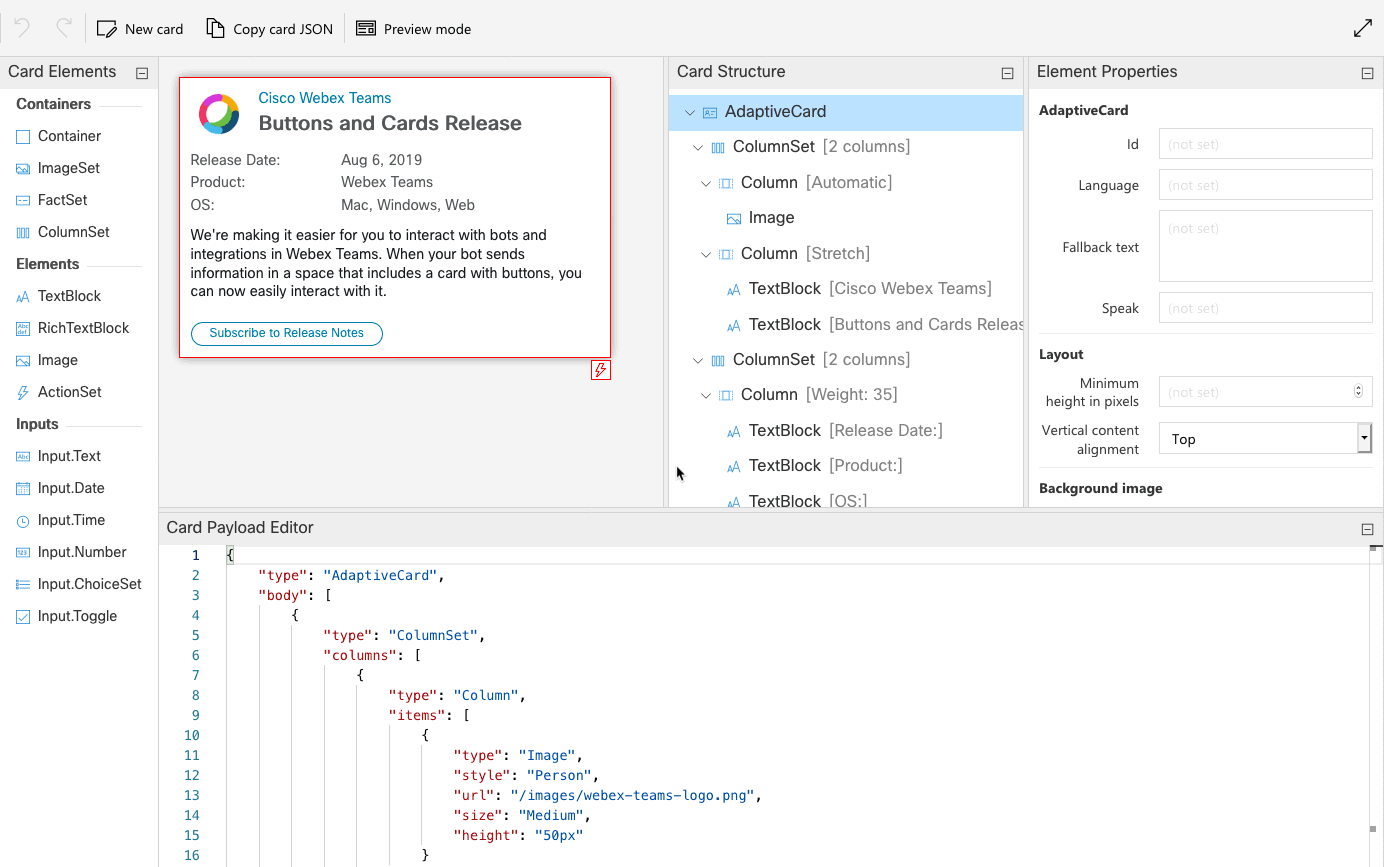Select the Input.Number element icon
1384x867 pixels.
pyautogui.click(x=23, y=552)
